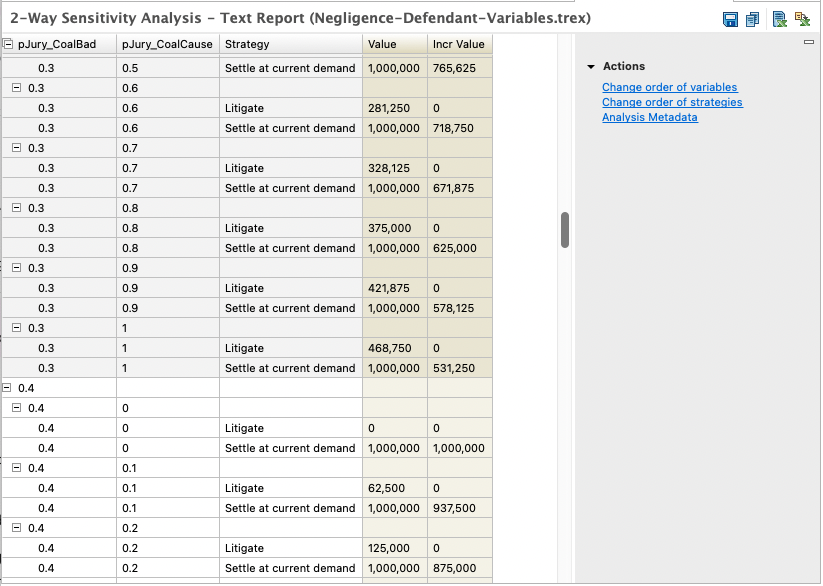This screenshot has width=823, height=586.
Task: Select the Incr Value 718,750 cell
Action: pyautogui.click(x=460, y=128)
